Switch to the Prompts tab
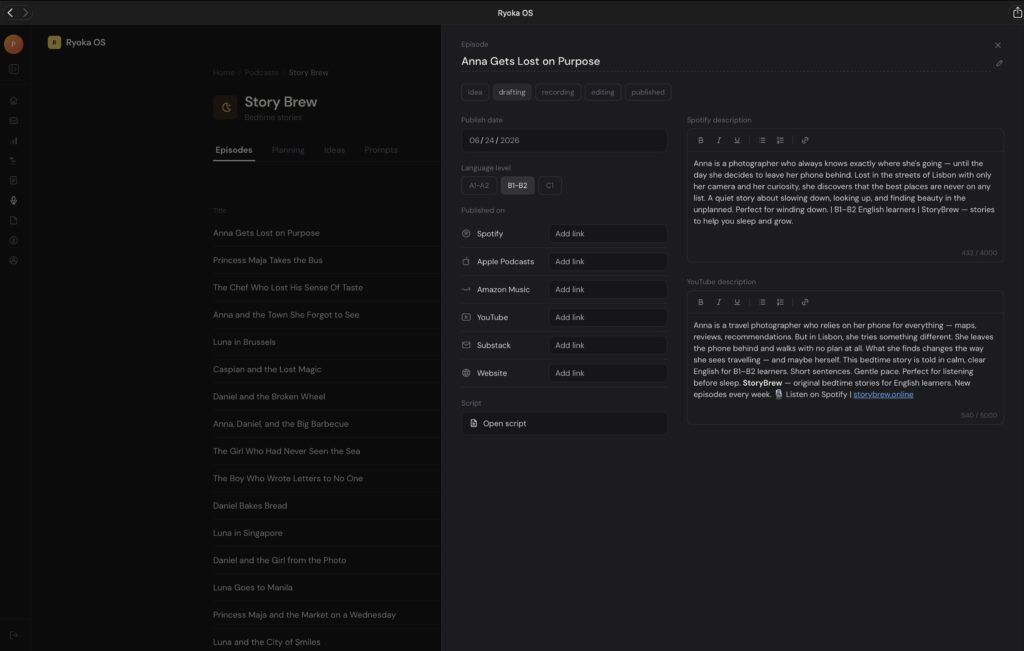This screenshot has height=651, width=1024. click(x=381, y=150)
